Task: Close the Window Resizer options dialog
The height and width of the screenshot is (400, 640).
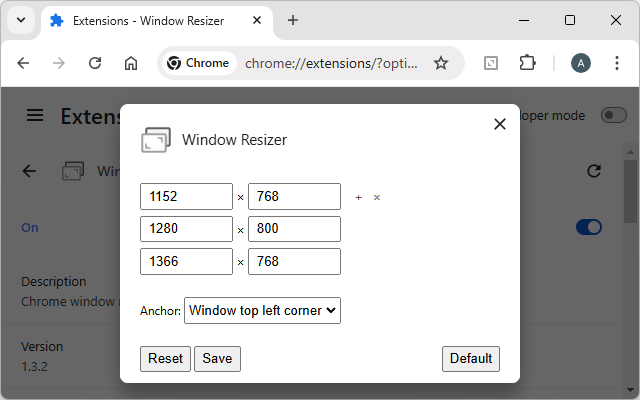Action: (x=500, y=124)
